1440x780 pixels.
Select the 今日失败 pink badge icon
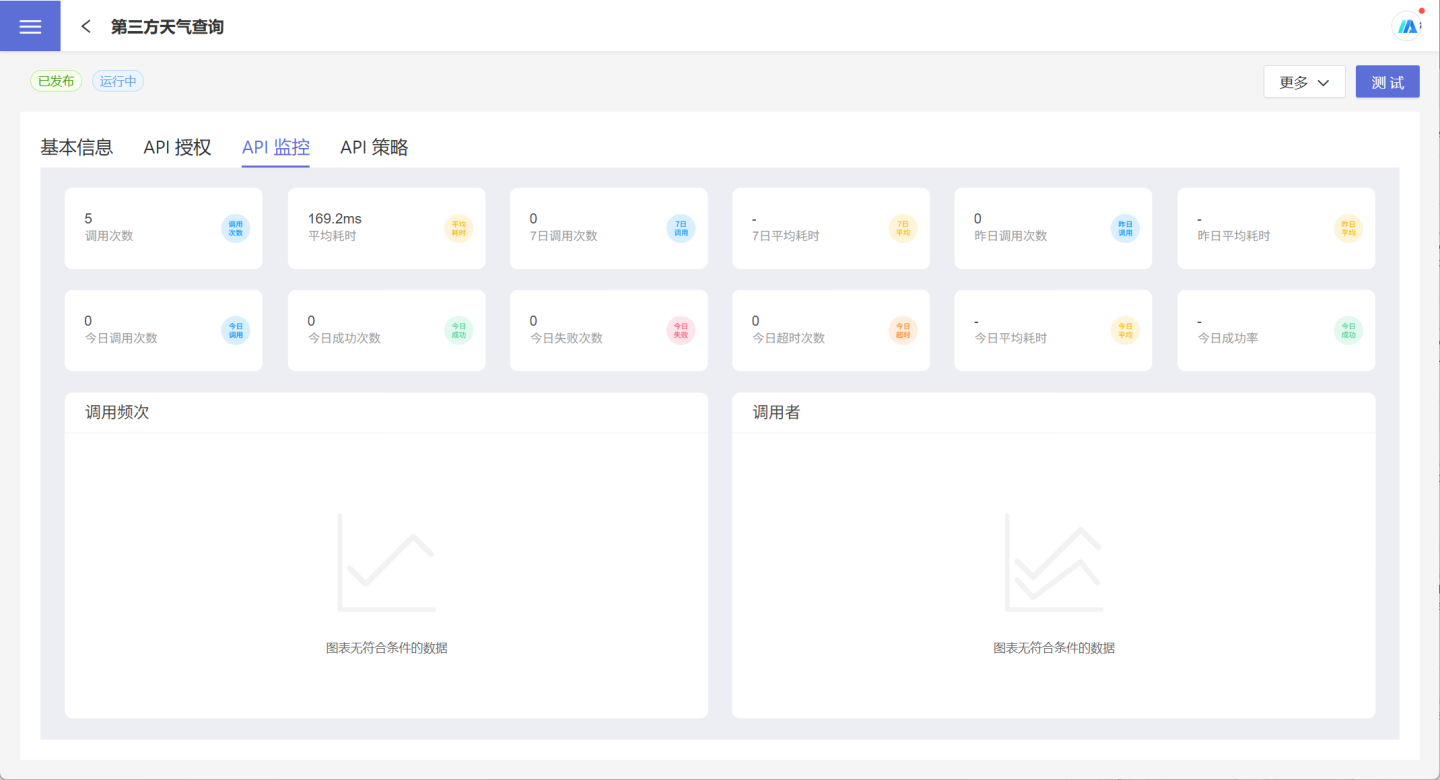[x=681, y=331]
